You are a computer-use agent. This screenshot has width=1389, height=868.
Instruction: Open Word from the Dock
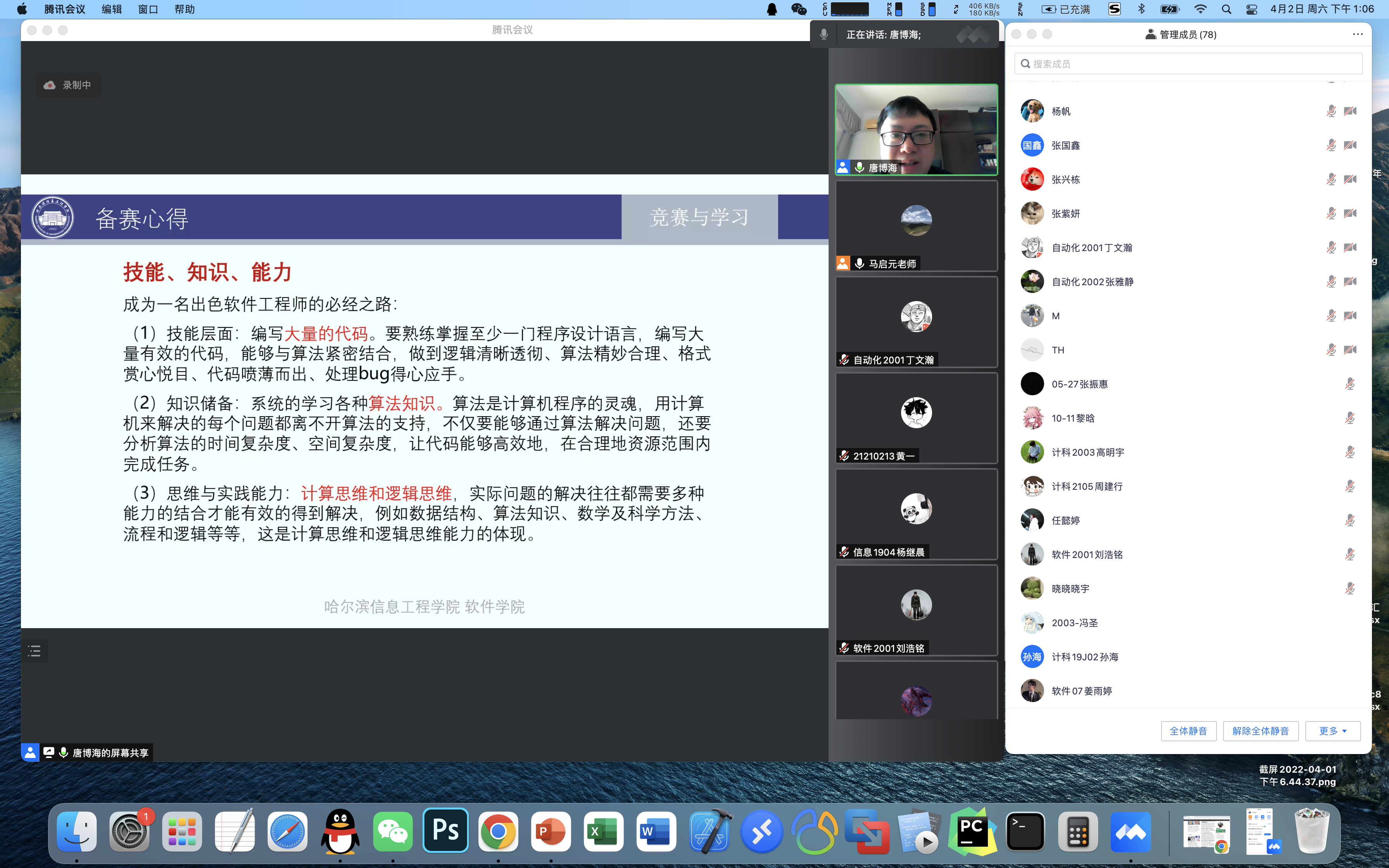pyautogui.click(x=656, y=831)
